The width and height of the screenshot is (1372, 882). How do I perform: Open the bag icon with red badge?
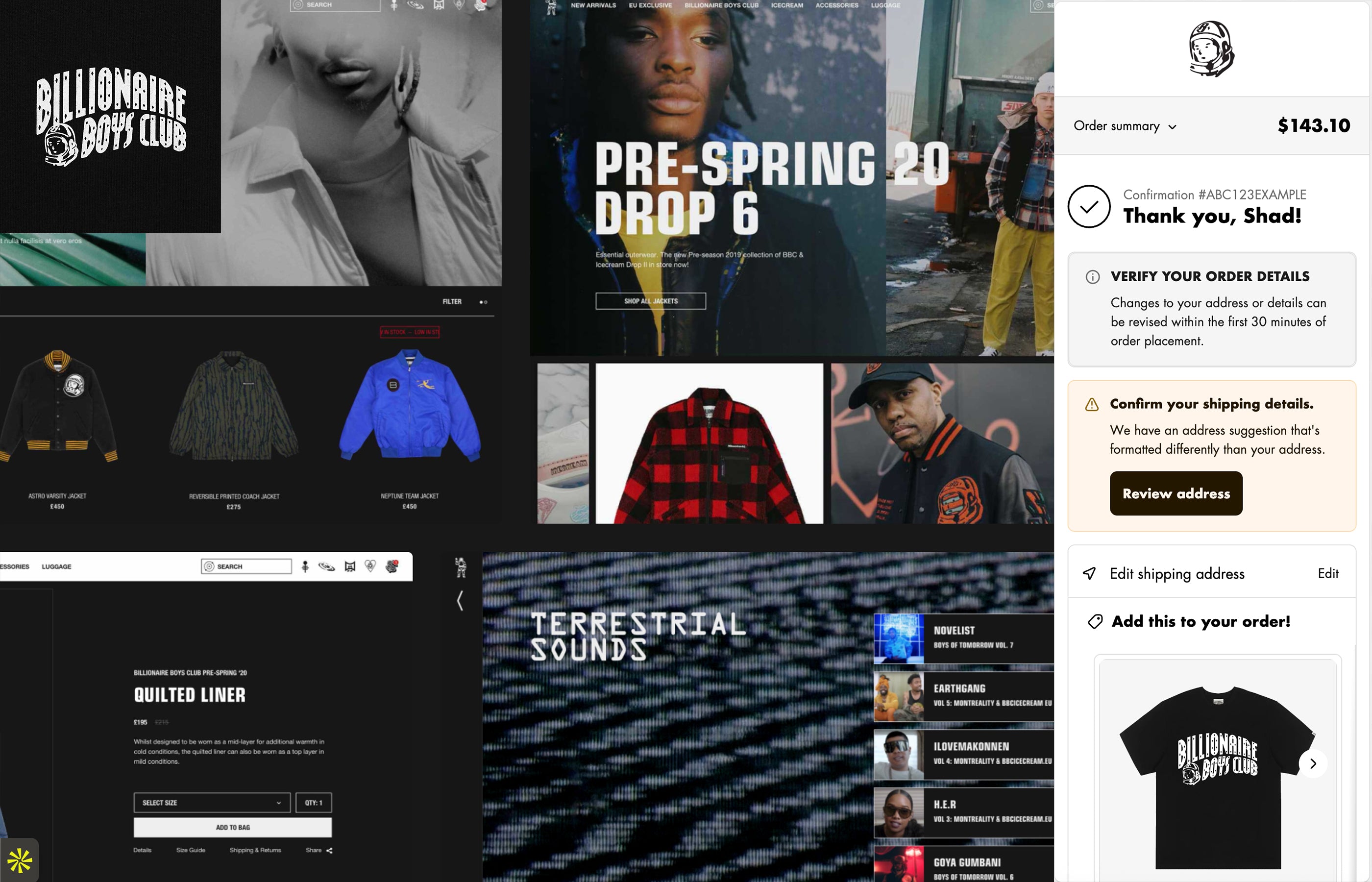click(392, 566)
